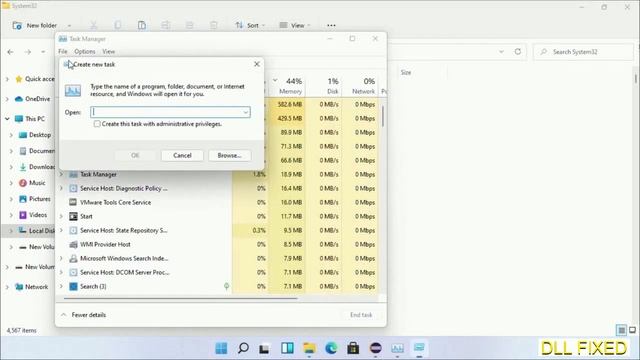Switch to details view icon in Explorer status bar
Viewport: 640px width, 360px height.
click(621, 330)
